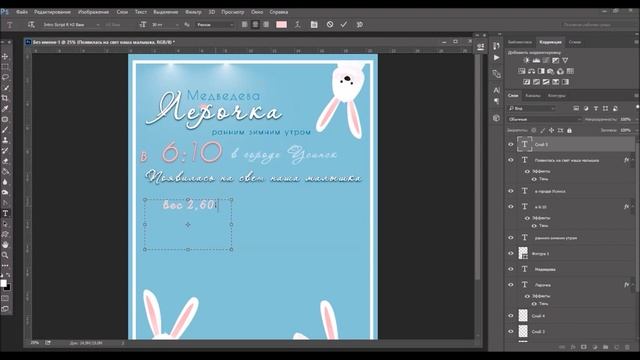Hide the 'ранним зимним утром' layer
This screenshot has height=360, width=640.
tap(511, 238)
